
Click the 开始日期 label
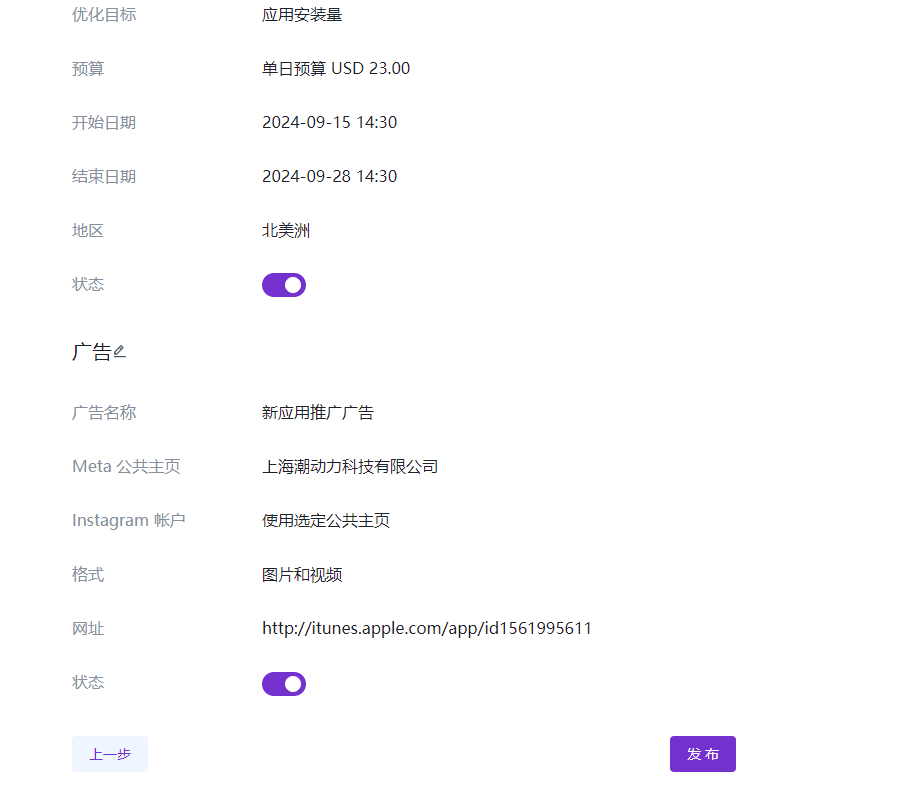tap(104, 123)
